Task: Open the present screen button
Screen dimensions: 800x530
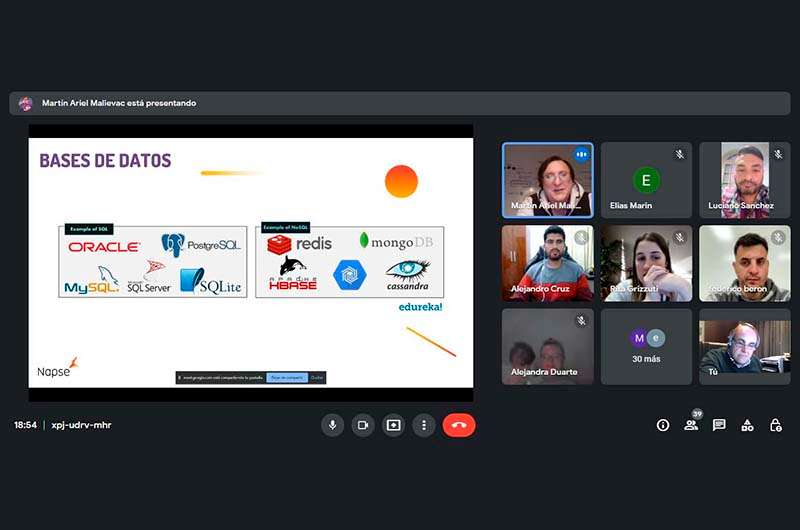Action: click(393, 425)
